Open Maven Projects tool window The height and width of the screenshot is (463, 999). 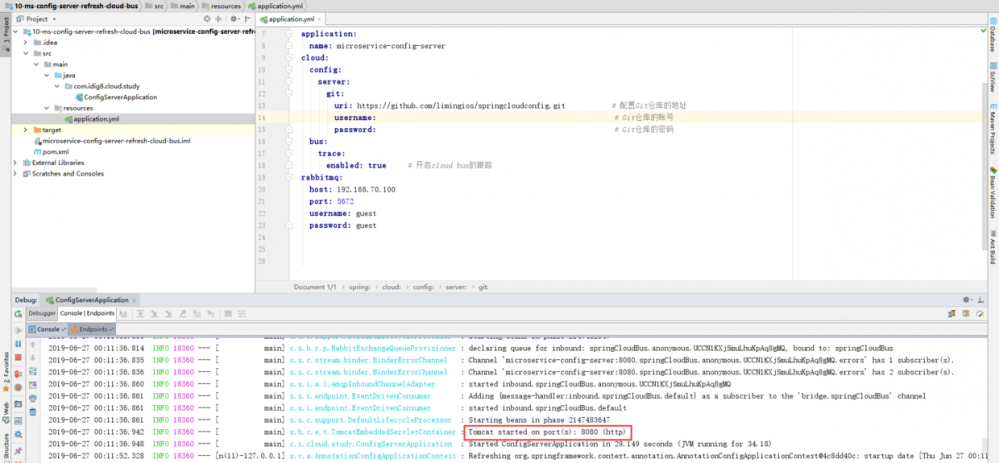(x=993, y=129)
